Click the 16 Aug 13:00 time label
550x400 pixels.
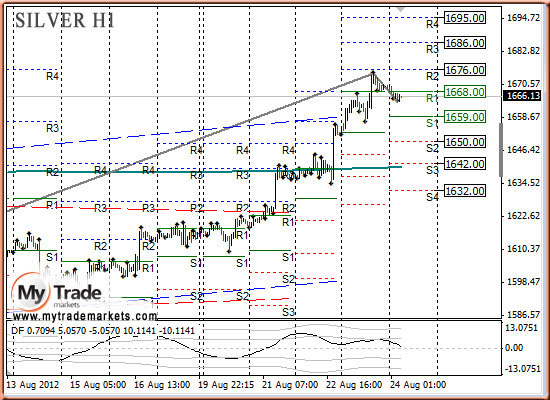pos(162,385)
